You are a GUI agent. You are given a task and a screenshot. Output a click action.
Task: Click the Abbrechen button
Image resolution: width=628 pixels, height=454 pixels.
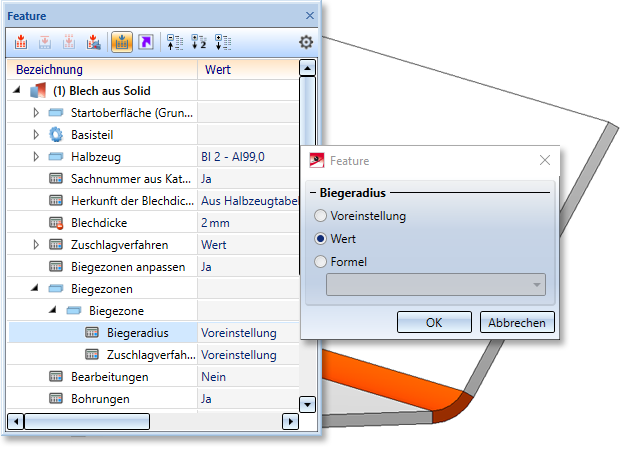coord(517,322)
